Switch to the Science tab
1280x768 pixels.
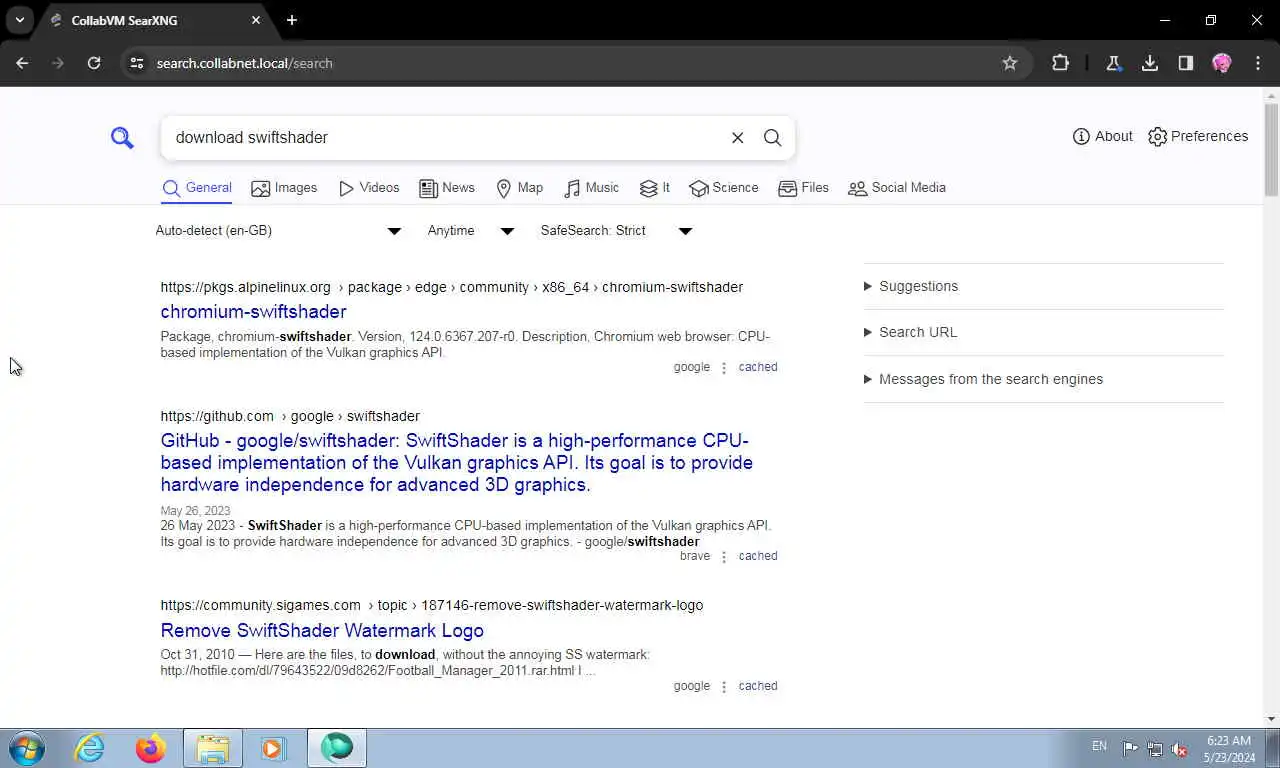pos(724,188)
